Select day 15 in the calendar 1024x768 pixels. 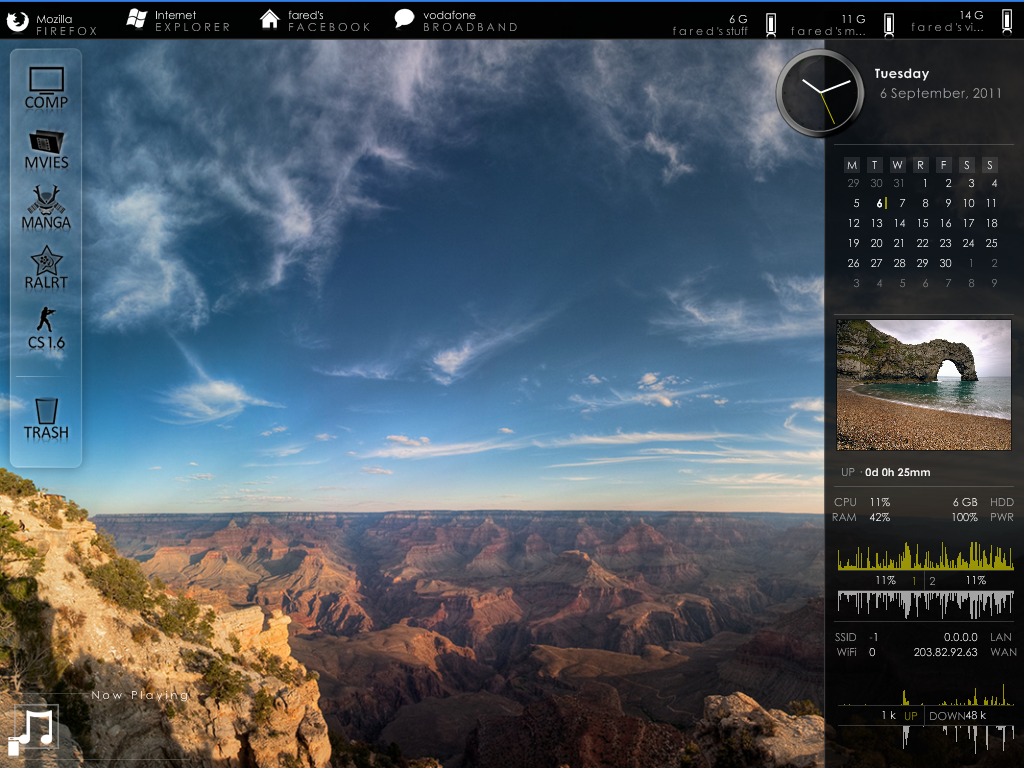[x=922, y=223]
